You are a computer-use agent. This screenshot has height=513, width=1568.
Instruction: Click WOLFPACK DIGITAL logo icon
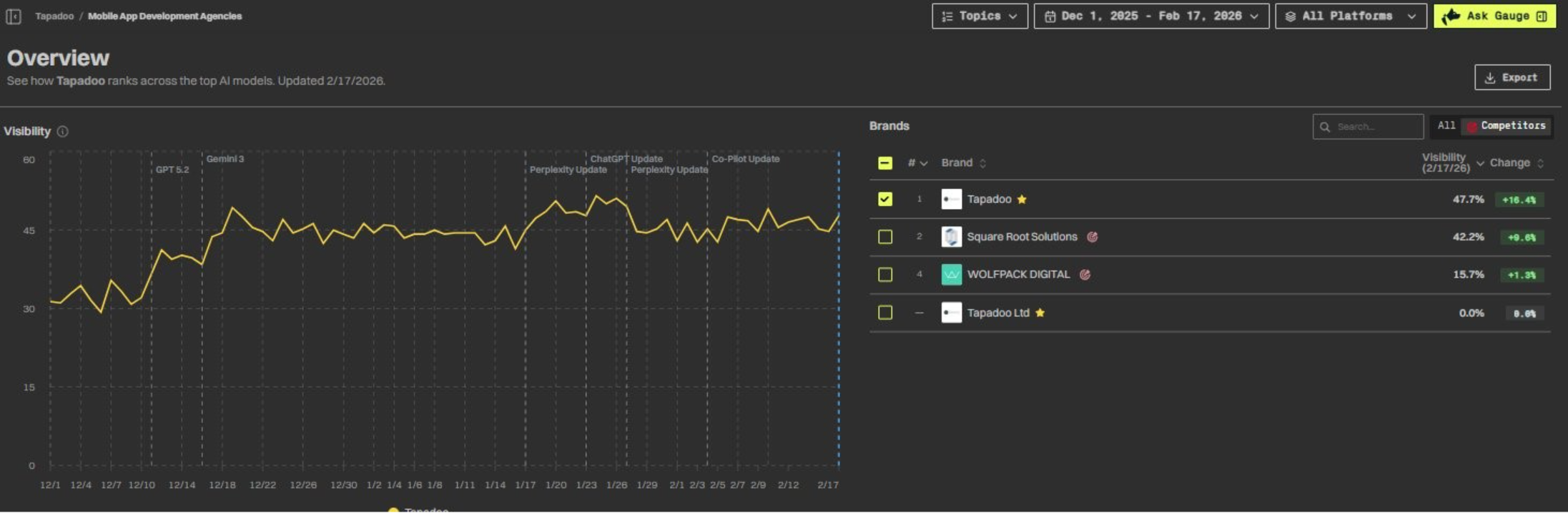coord(951,275)
